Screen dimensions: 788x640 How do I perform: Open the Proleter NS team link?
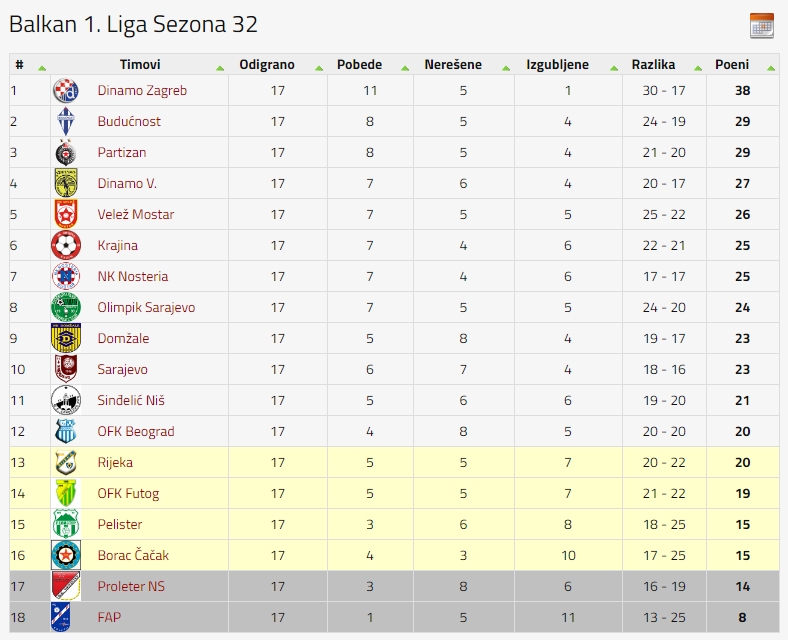click(x=131, y=587)
